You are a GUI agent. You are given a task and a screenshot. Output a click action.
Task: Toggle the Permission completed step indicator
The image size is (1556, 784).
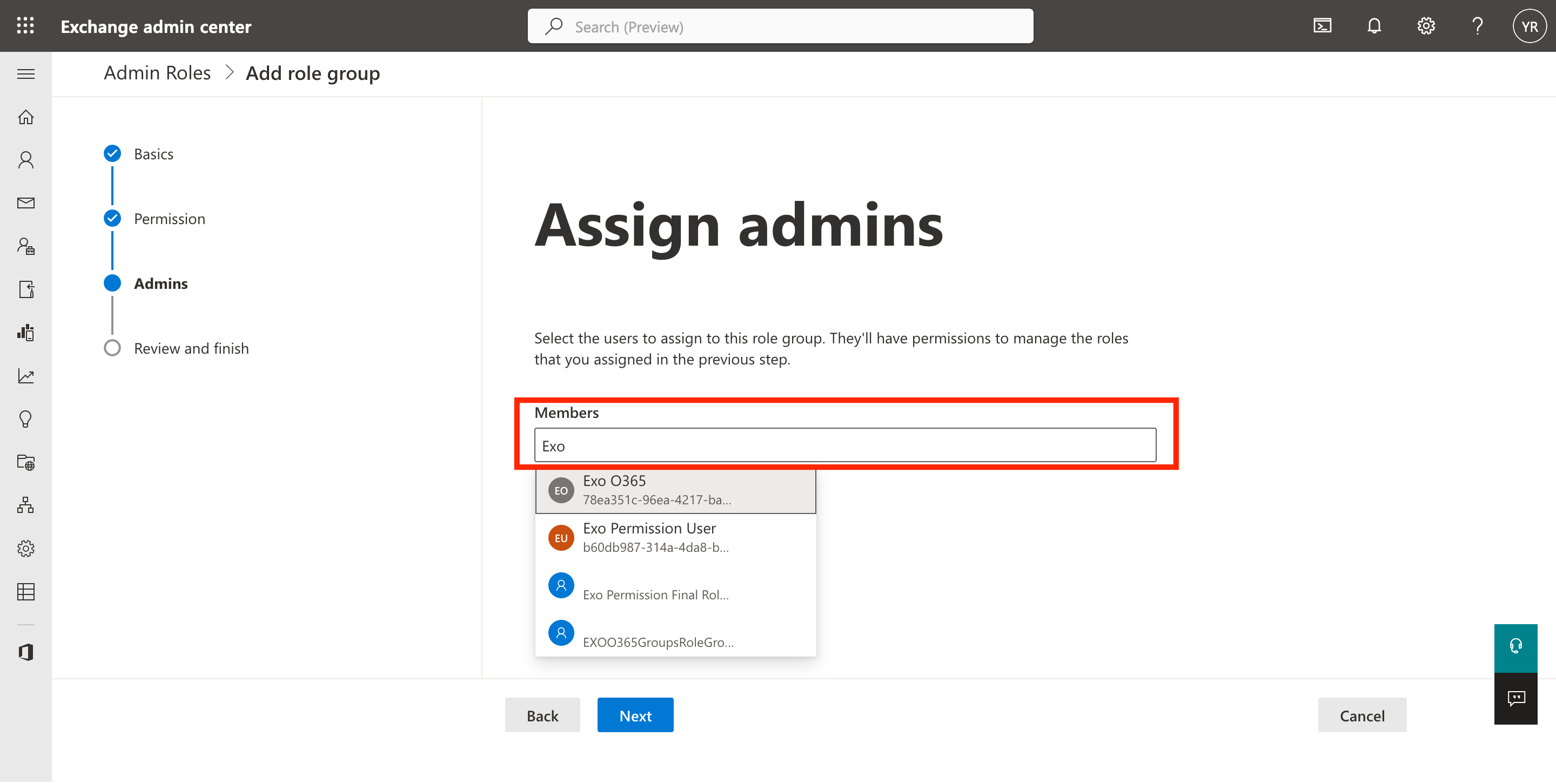[114, 218]
